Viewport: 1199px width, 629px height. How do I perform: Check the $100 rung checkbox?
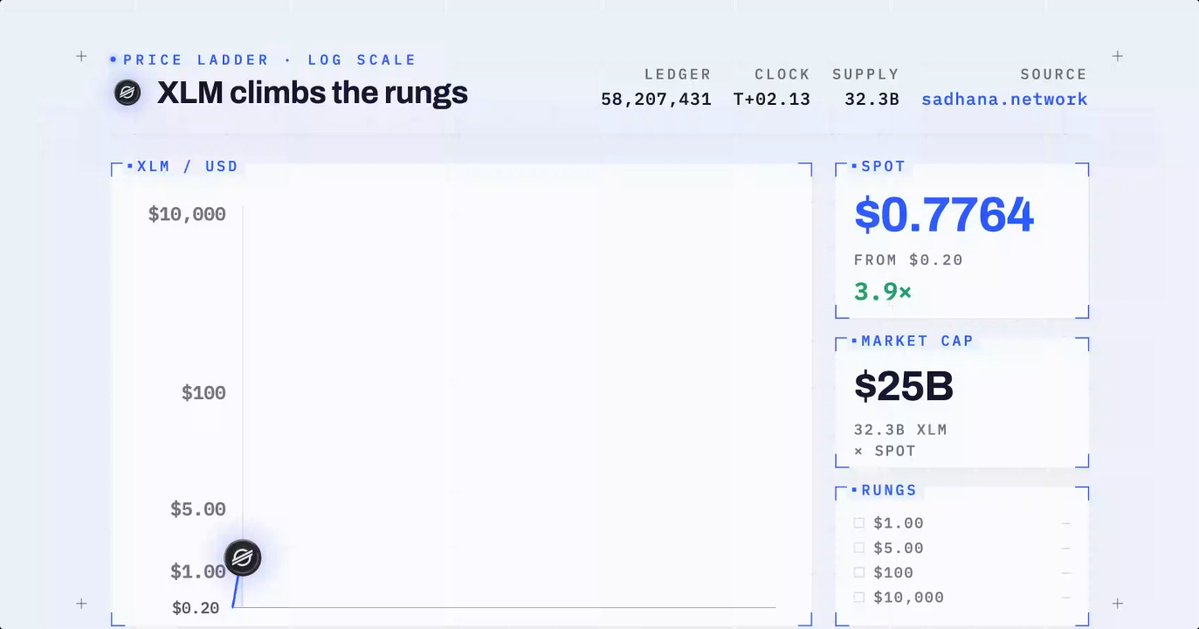pos(859,572)
